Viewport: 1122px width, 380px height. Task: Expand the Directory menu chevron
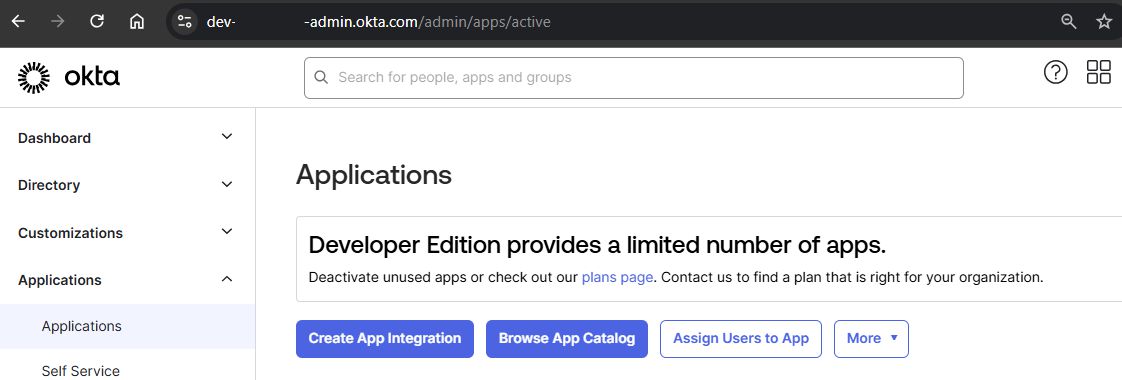coord(227,185)
